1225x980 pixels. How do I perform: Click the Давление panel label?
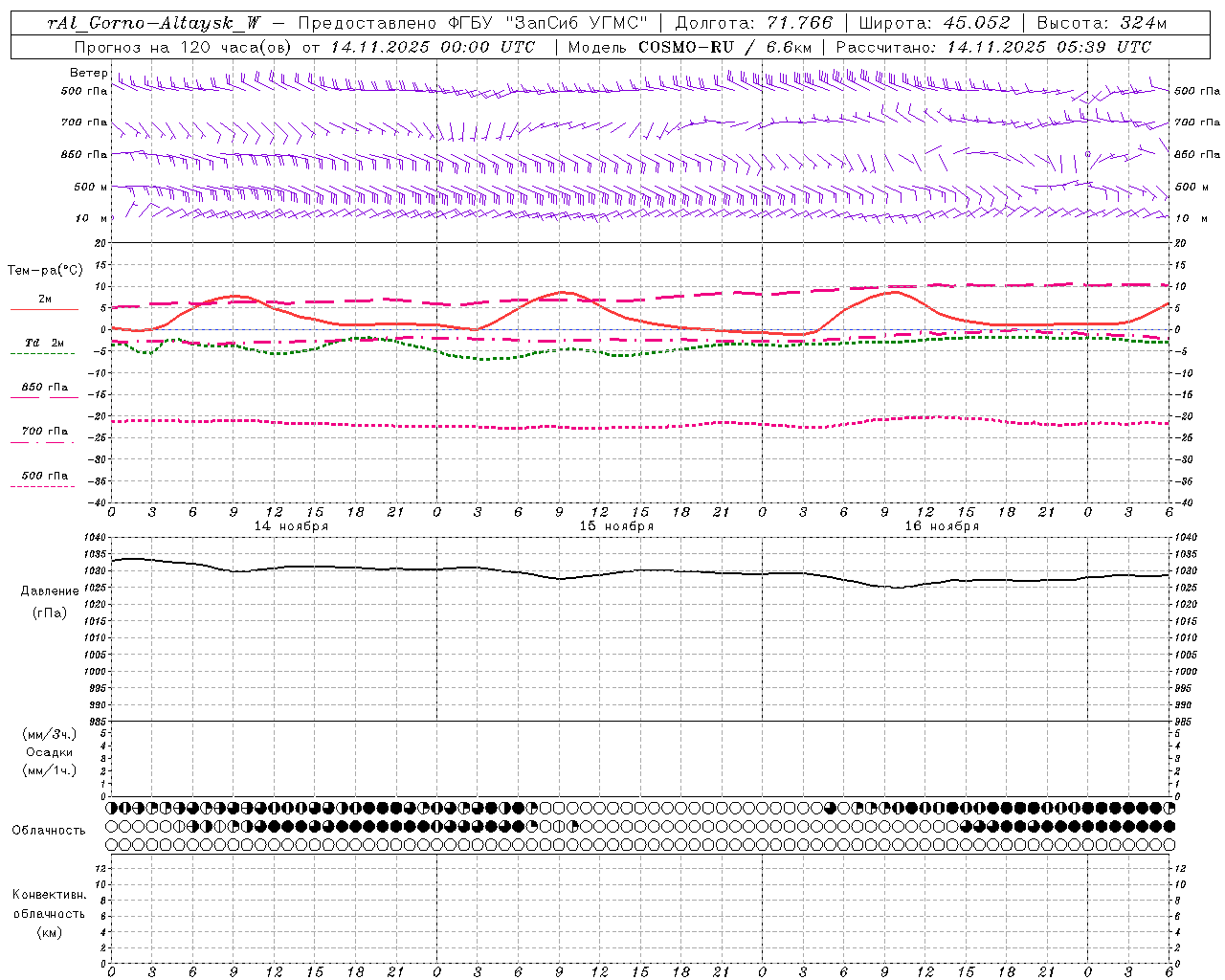pyautogui.click(x=50, y=591)
